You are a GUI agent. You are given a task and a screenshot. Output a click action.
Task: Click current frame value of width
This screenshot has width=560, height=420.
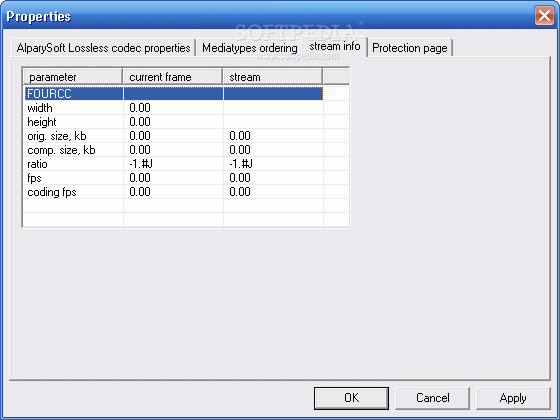140,108
